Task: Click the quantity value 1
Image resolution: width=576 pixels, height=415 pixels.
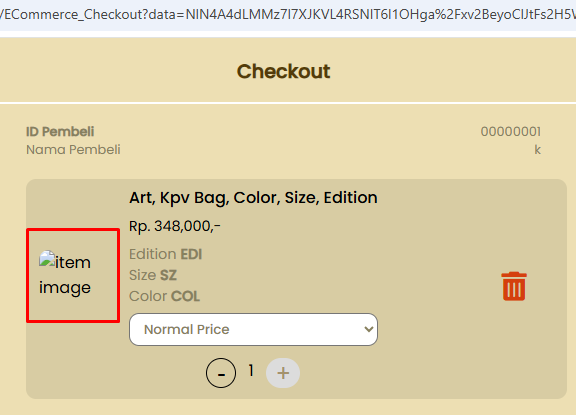Action: (251, 371)
